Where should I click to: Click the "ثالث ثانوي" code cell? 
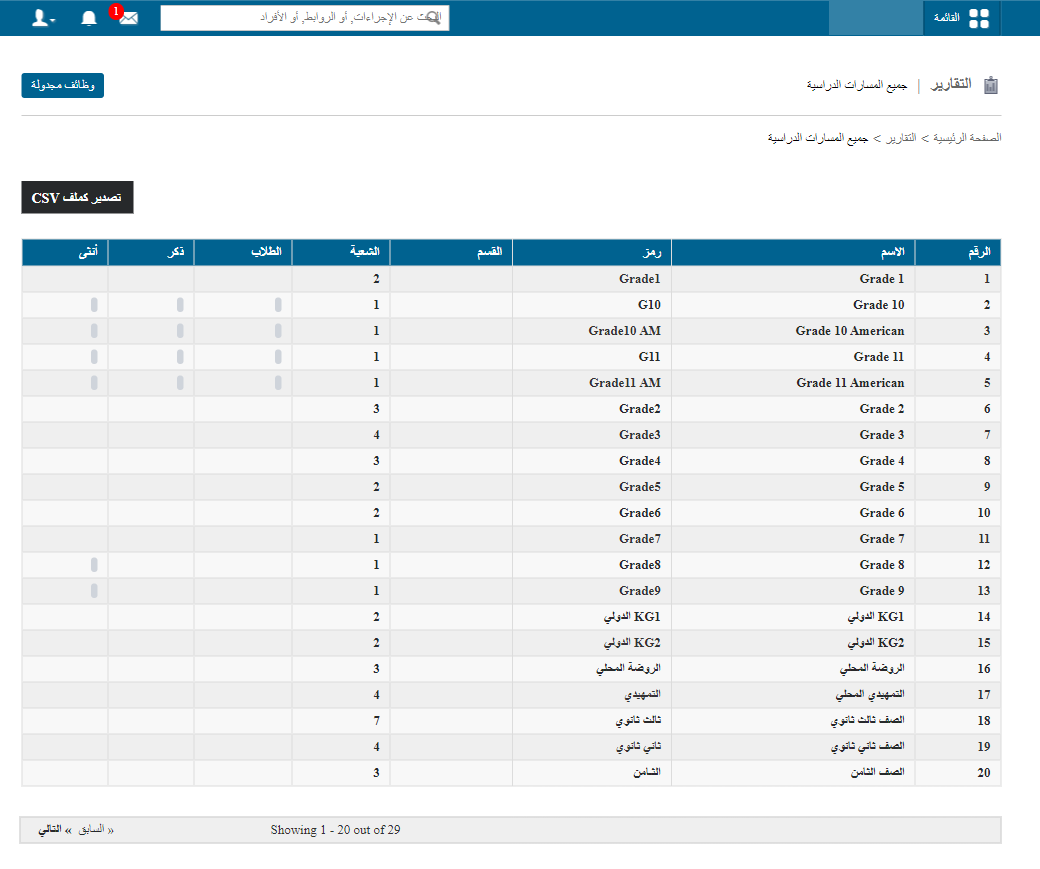[592, 720]
